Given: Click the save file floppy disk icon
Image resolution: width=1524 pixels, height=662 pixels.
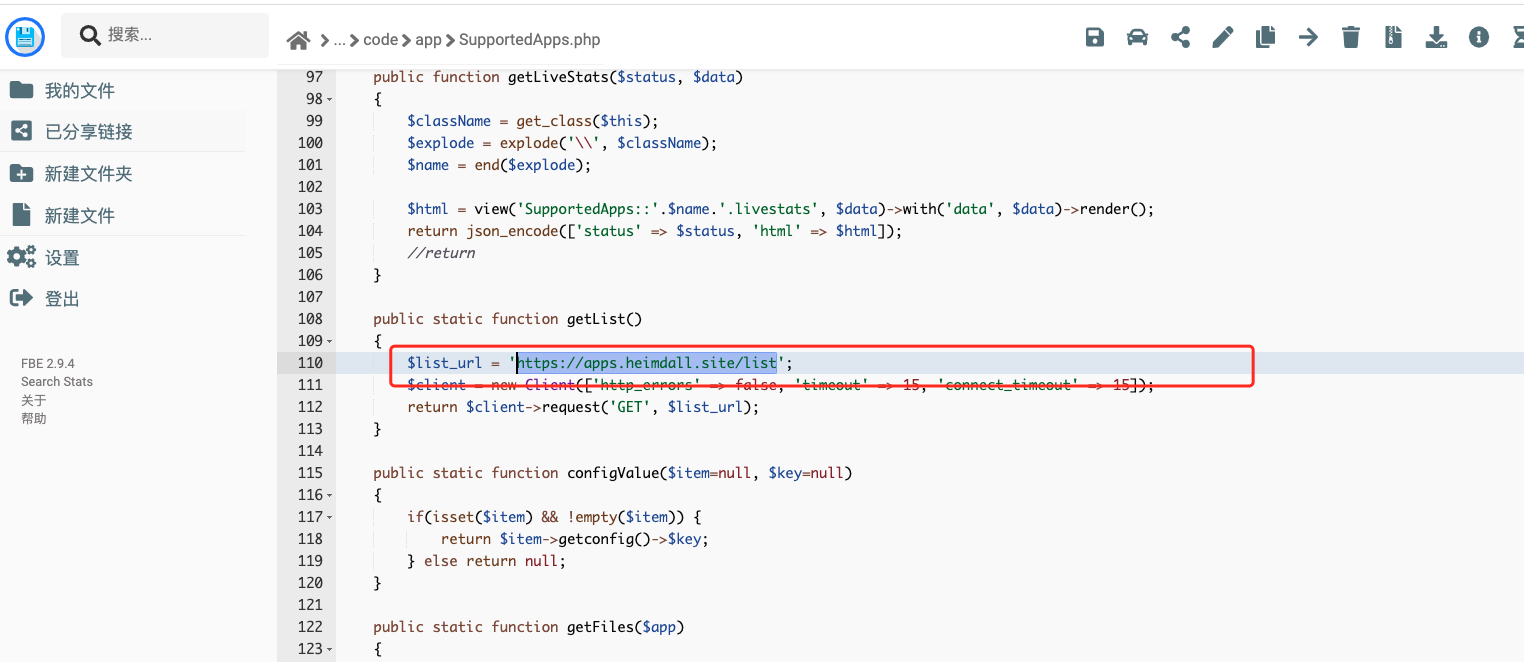Looking at the screenshot, I should 1095,38.
